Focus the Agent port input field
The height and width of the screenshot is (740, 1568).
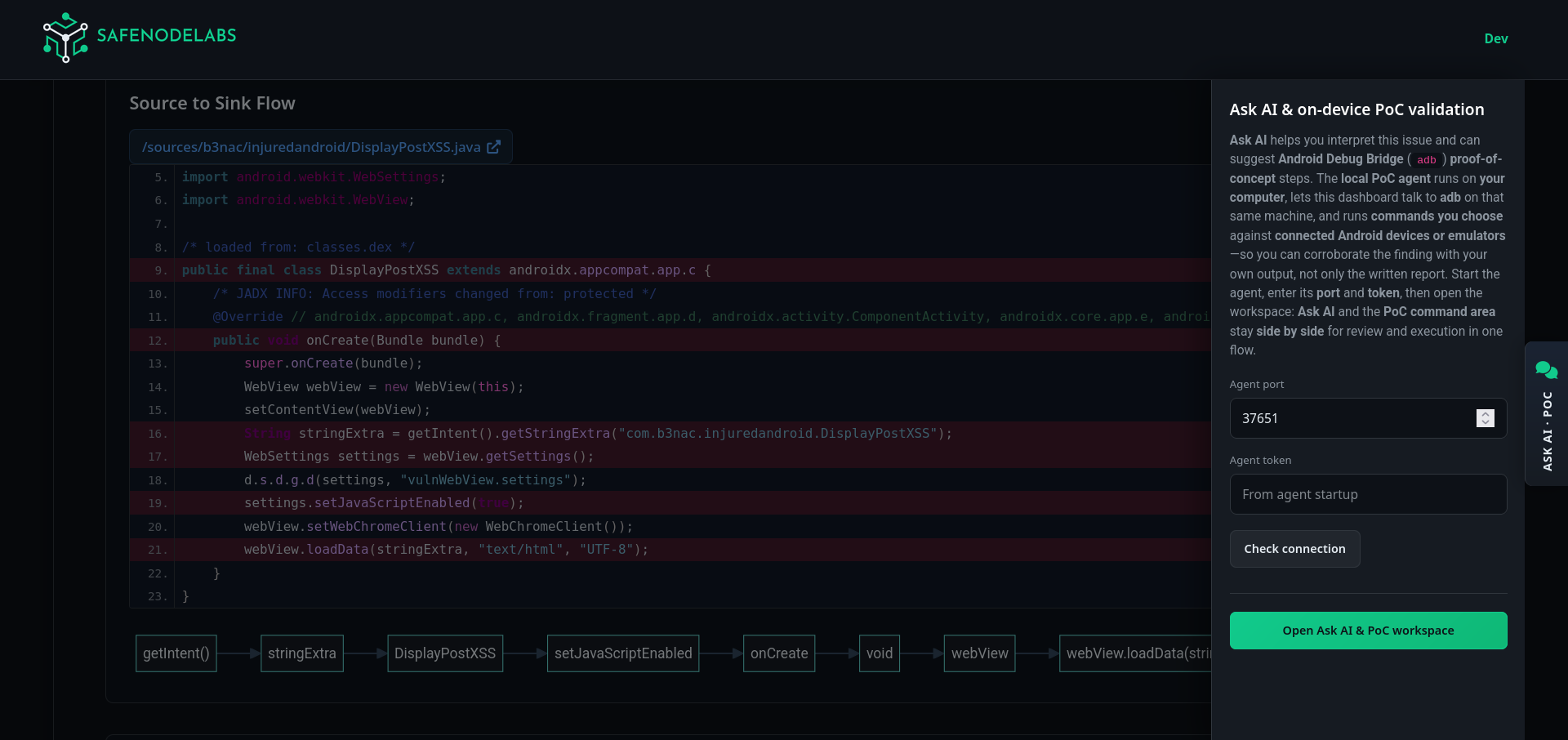pos(1368,418)
